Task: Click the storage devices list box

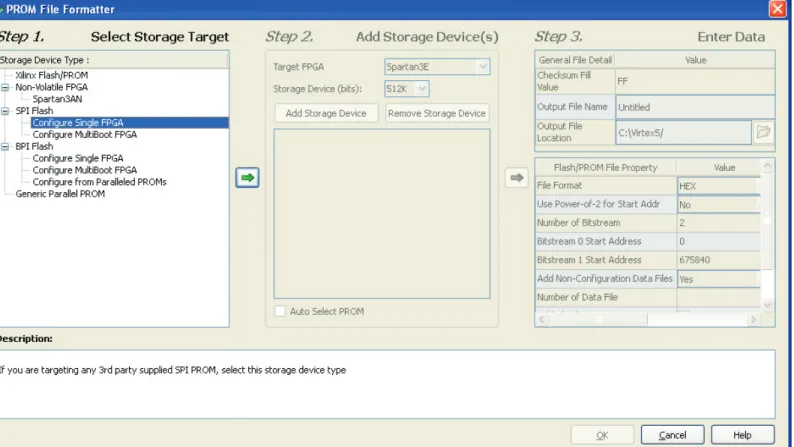Action: (382, 214)
